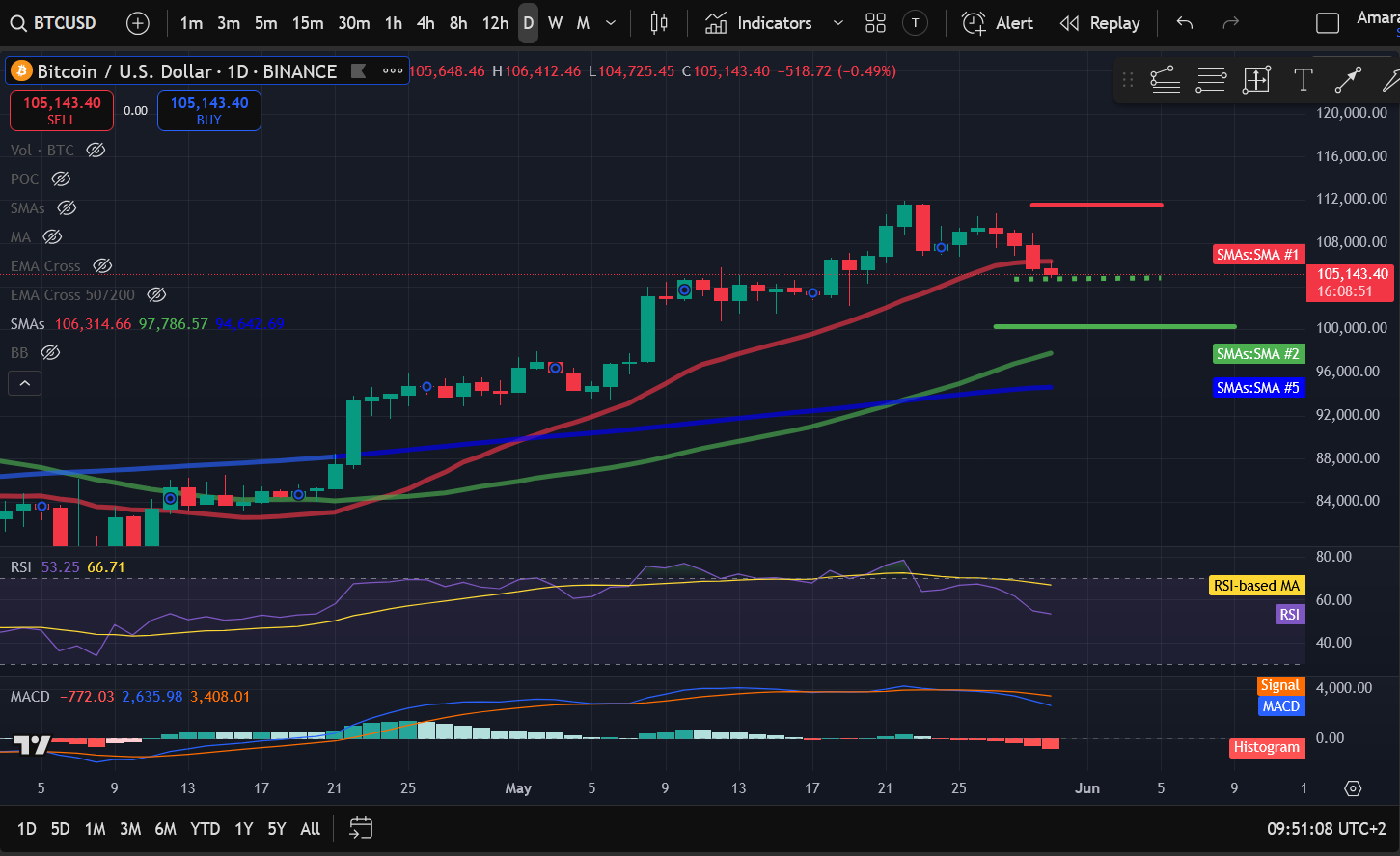Expand the timeframe interval dropdown arrow

pyautogui.click(x=610, y=23)
